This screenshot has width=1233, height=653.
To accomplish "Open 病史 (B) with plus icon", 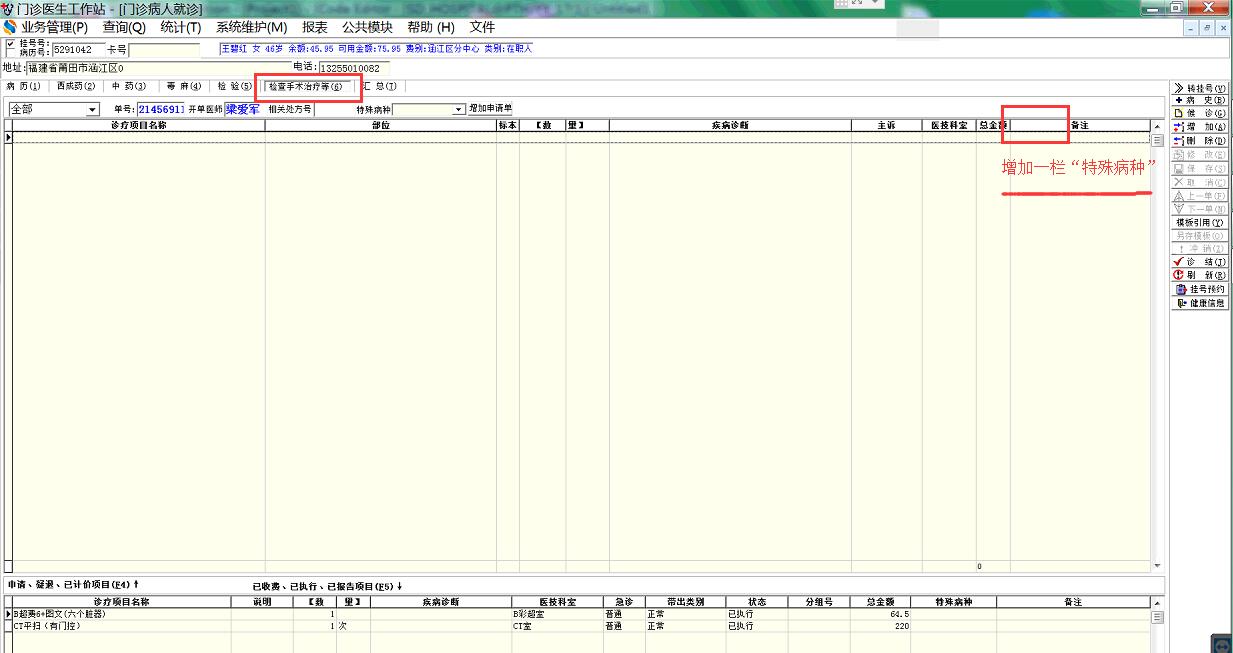I will tap(1199, 100).
